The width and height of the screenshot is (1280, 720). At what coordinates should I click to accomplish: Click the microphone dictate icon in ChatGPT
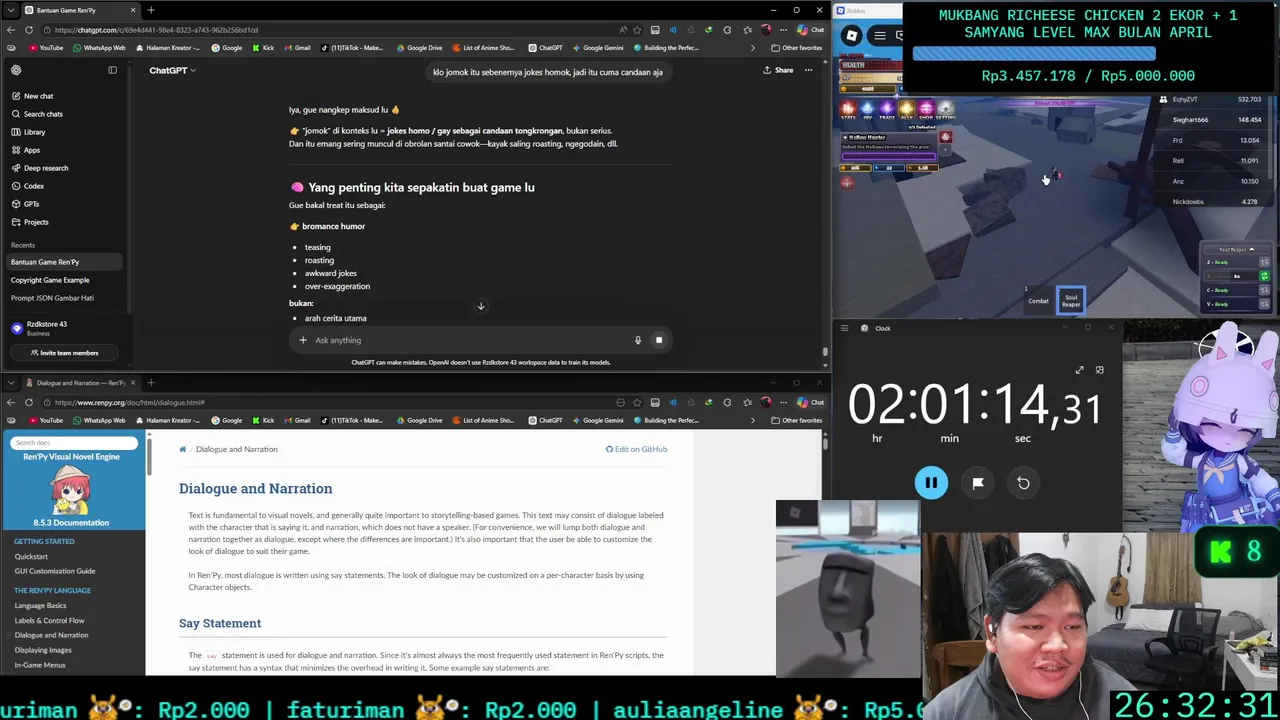coord(637,340)
